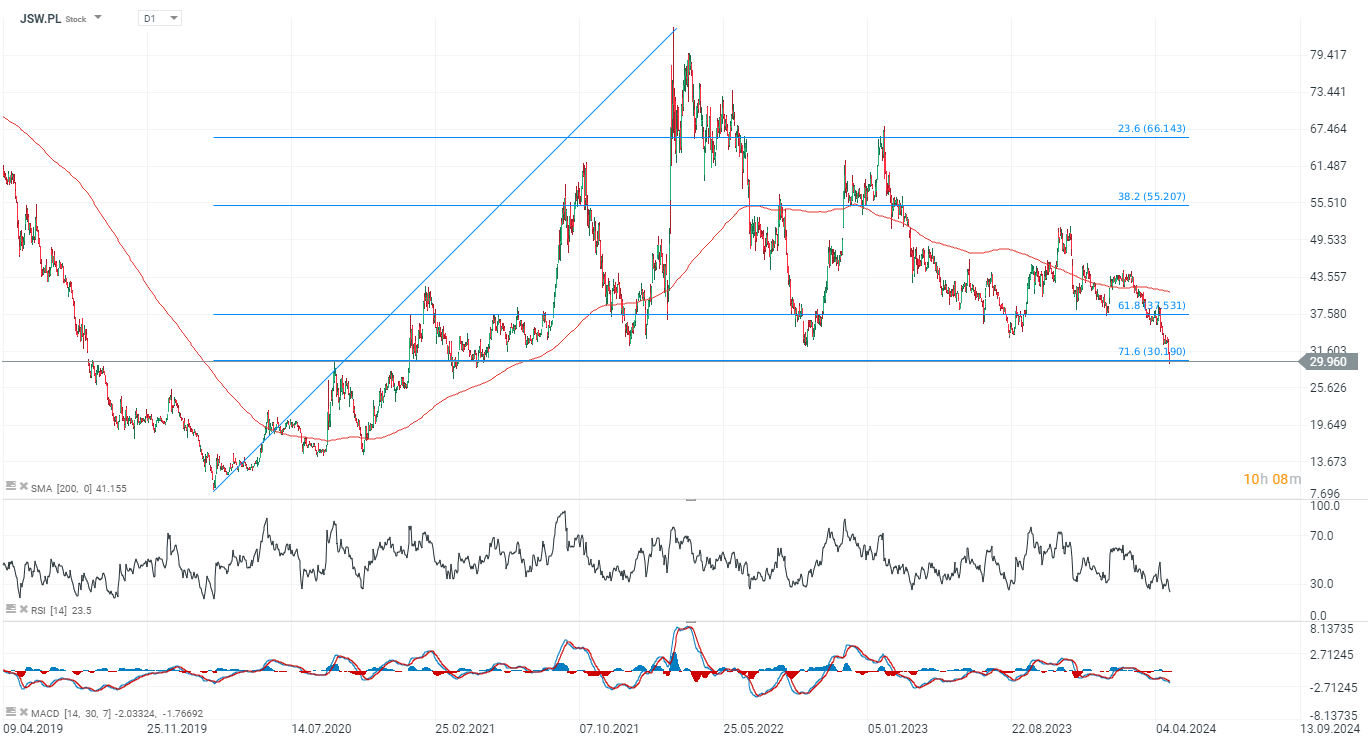
Task: Remove the SMA indicator with its X
Action: [x=23, y=486]
